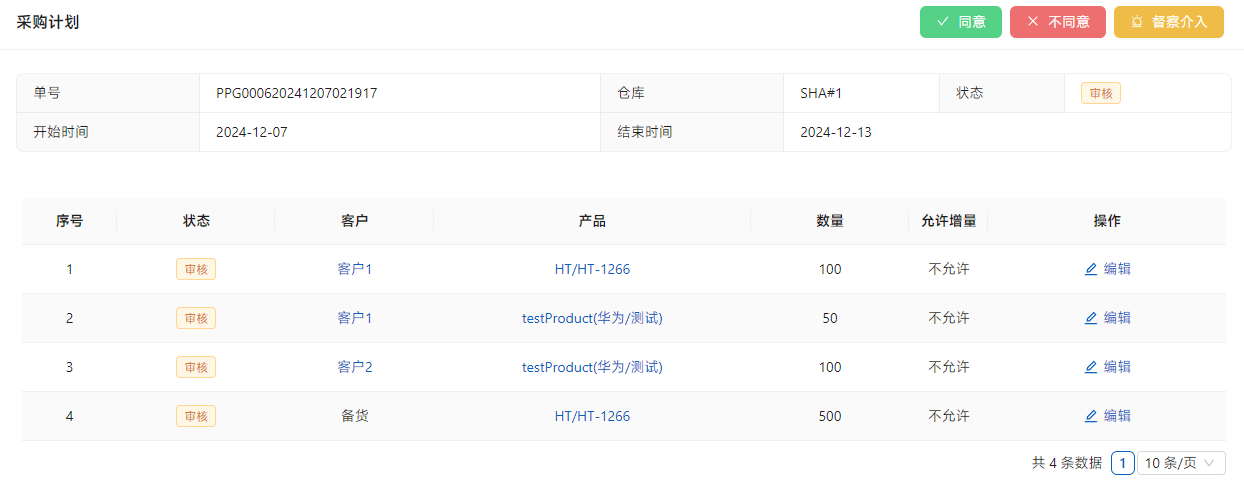Click the edit pencil icon in row 3

coord(1091,367)
